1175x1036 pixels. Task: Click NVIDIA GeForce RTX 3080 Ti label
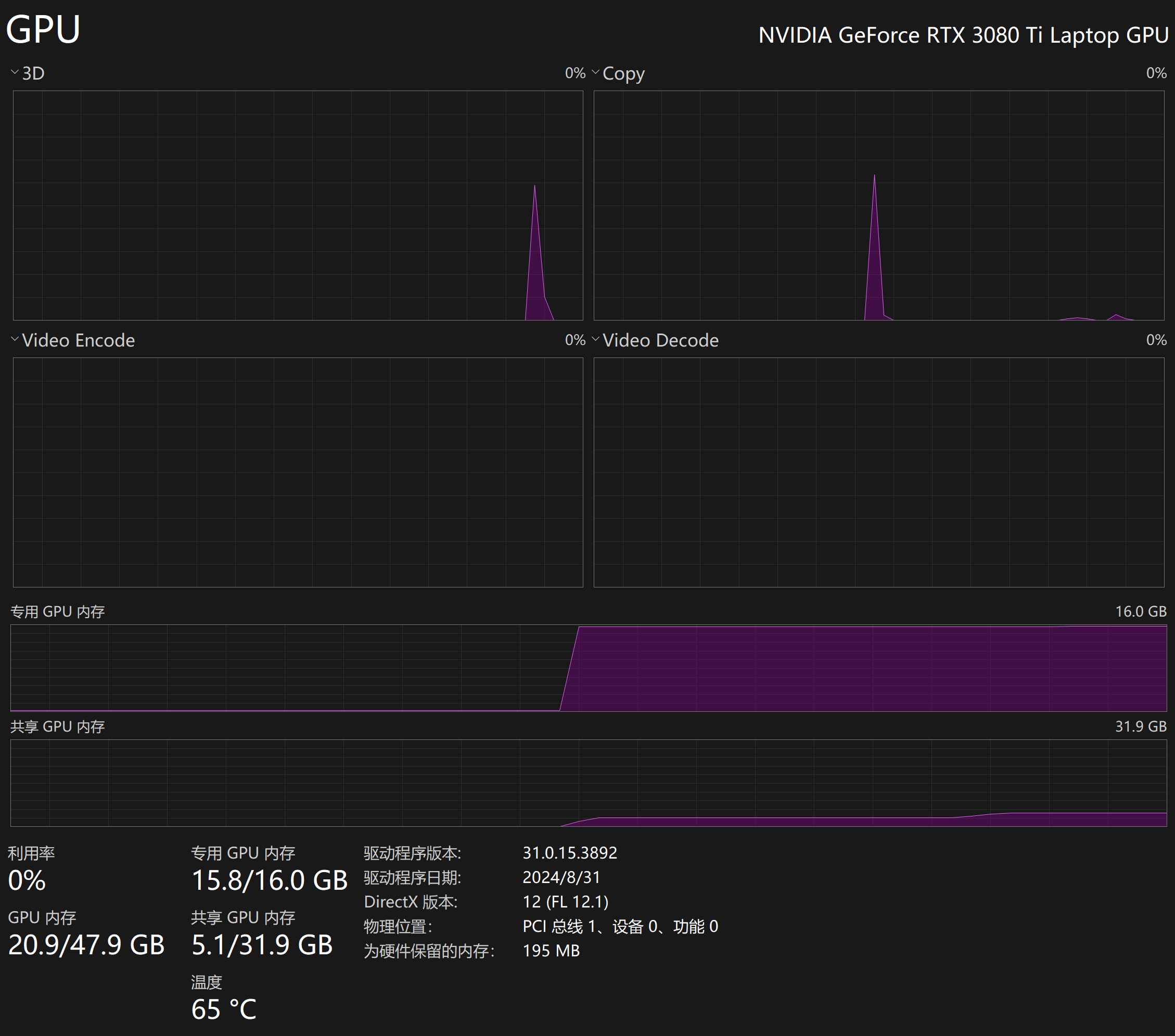(963, 35)
